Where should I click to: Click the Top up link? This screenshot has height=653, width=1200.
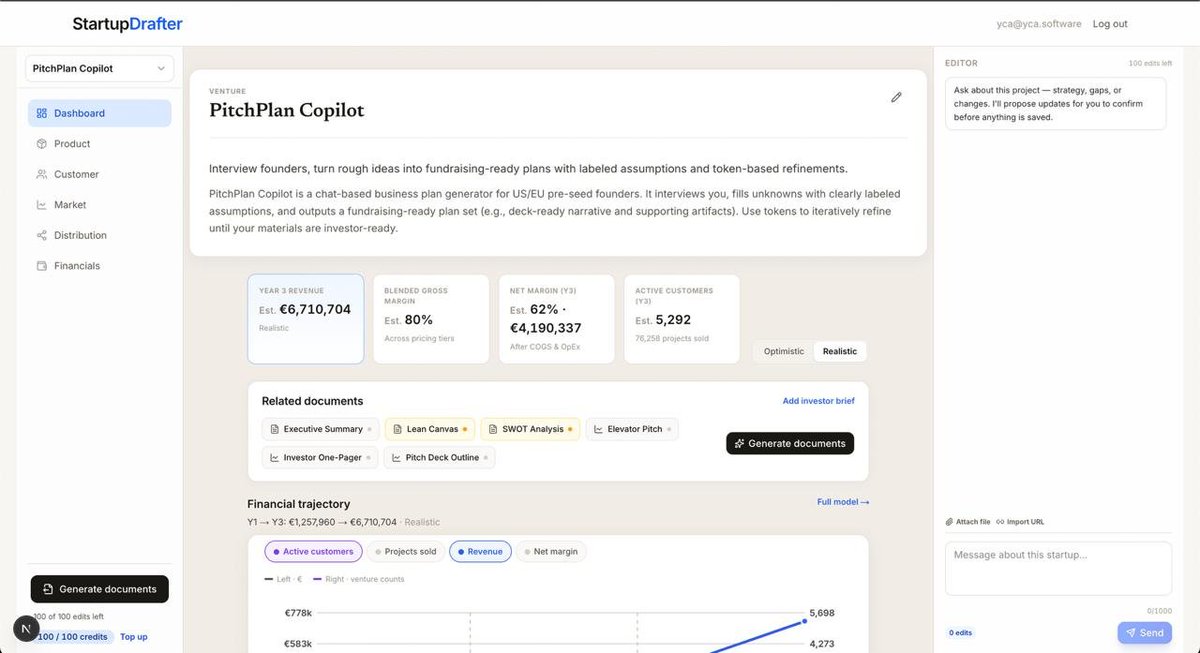click(134, 637)
